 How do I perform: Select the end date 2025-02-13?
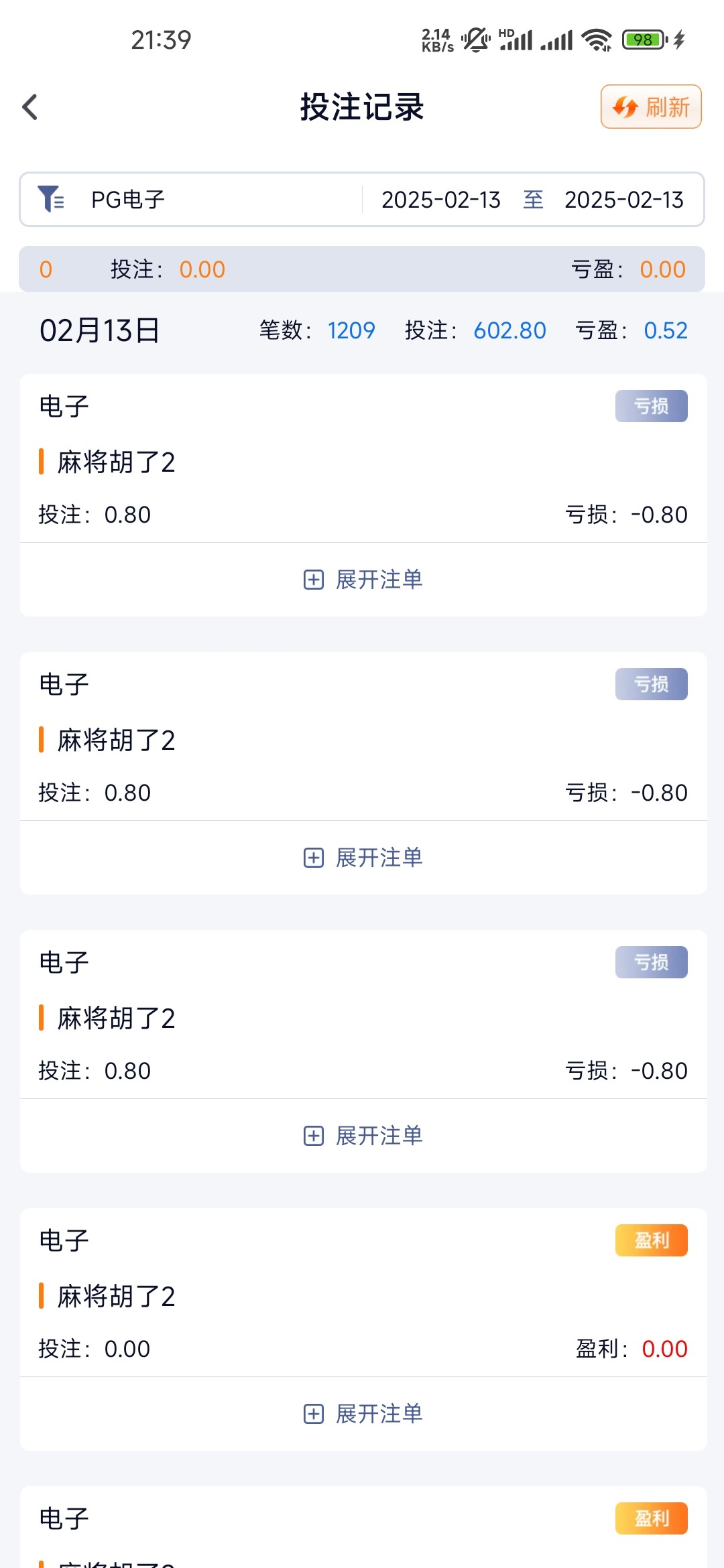pyautogui.click(x=623, y=200)
